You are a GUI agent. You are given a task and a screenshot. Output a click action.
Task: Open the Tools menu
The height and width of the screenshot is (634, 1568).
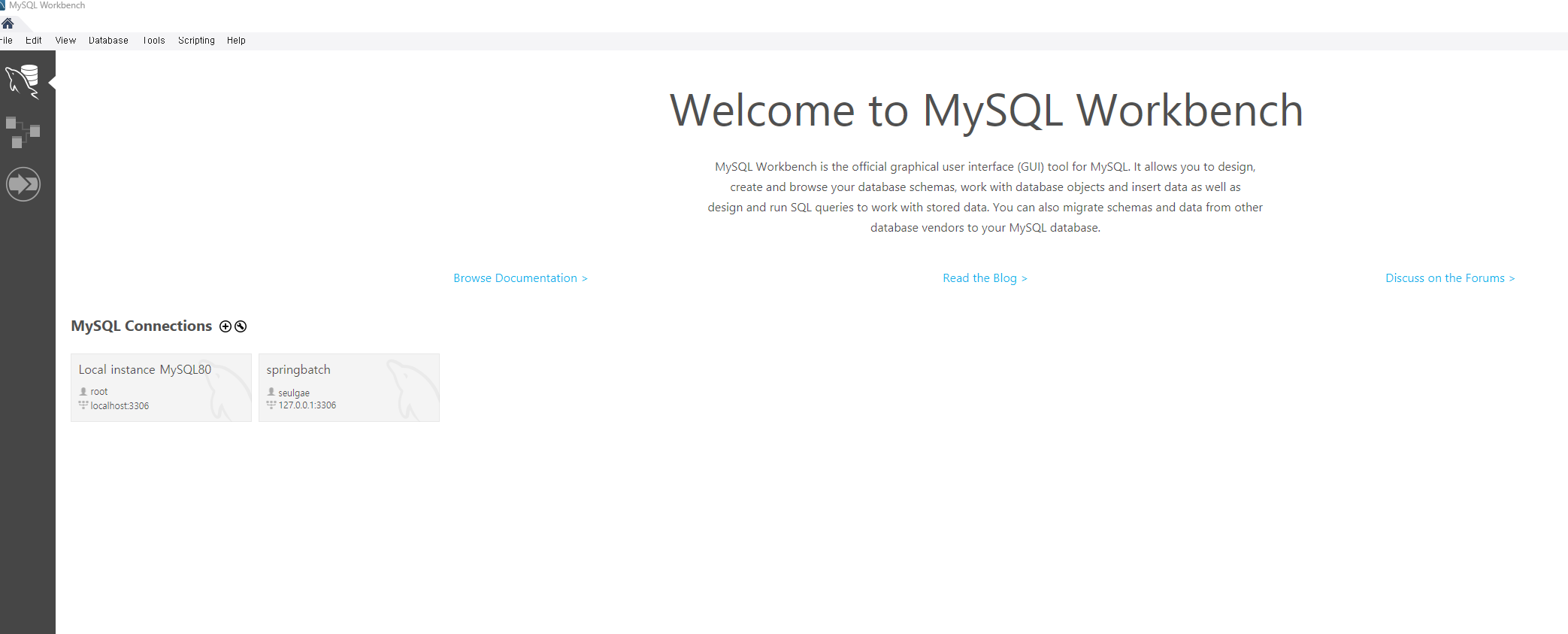(154, 41)
